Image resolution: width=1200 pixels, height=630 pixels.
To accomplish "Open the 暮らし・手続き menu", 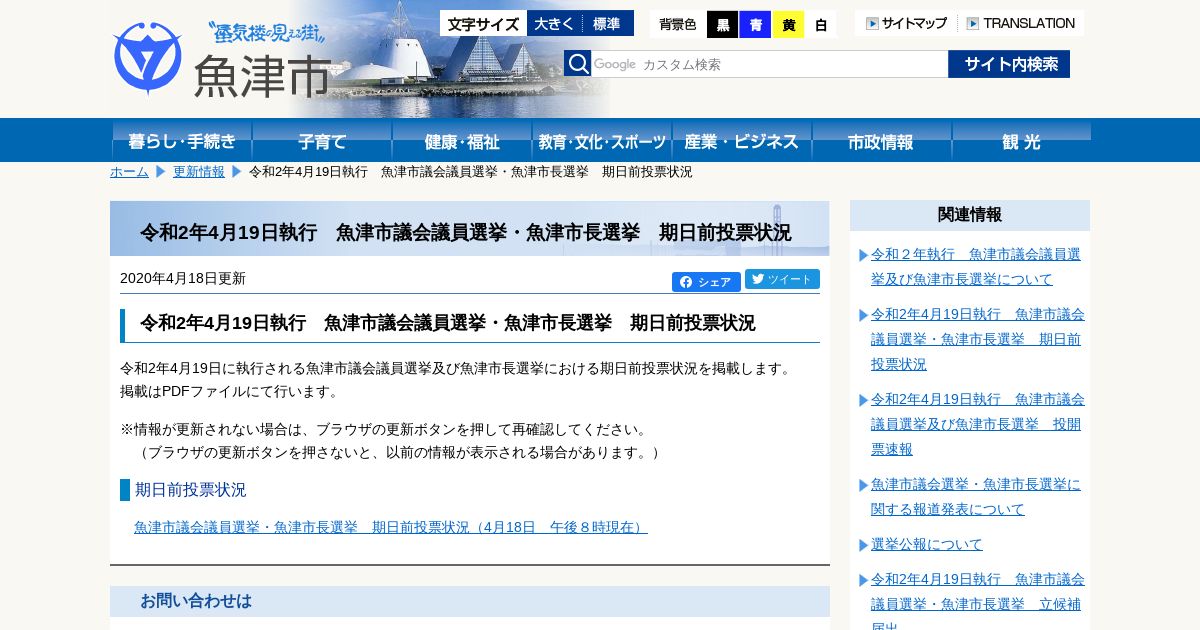I will click(181, 140).
